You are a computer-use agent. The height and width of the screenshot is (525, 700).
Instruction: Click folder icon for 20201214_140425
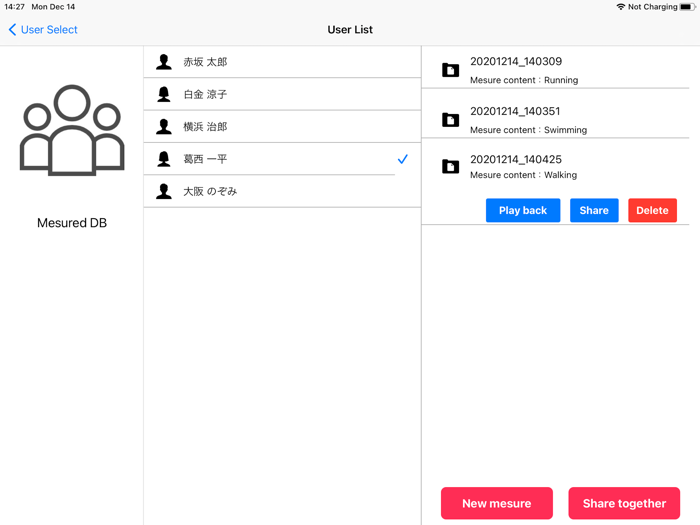click(450, 167)
